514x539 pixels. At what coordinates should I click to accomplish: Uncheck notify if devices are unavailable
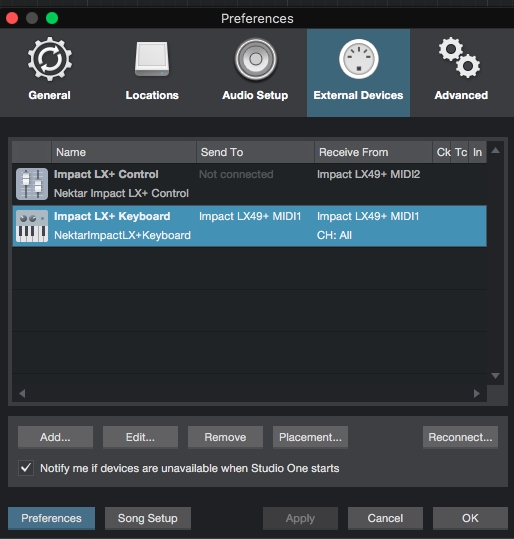pos(26,468)
